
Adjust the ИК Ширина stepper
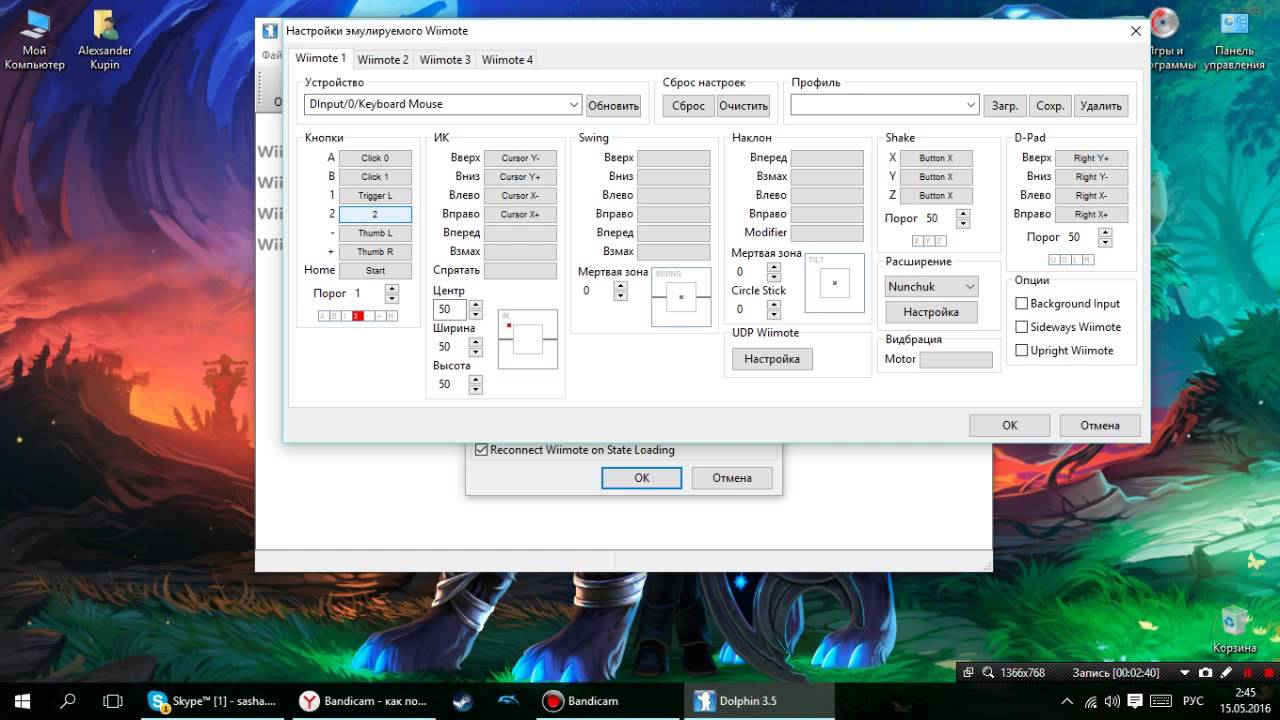click(475, 347)
